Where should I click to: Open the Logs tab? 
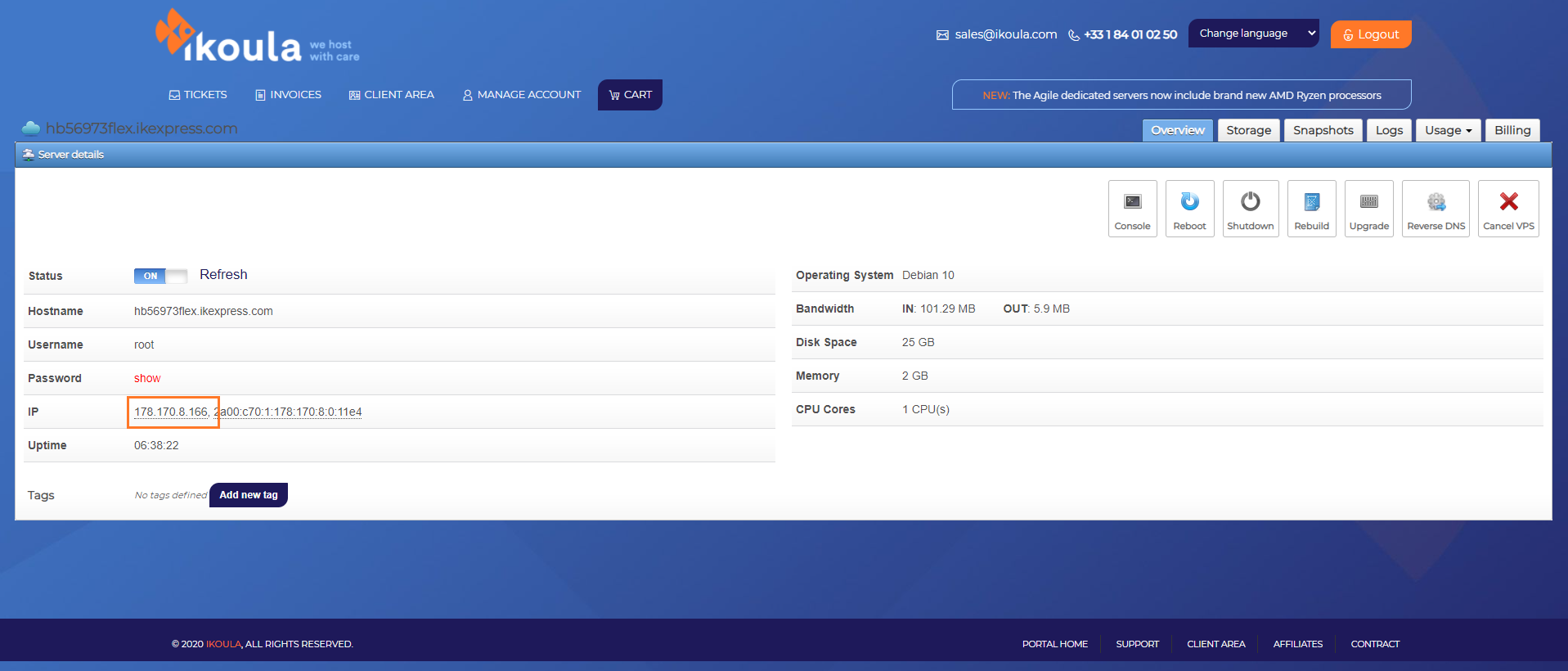1389,130
